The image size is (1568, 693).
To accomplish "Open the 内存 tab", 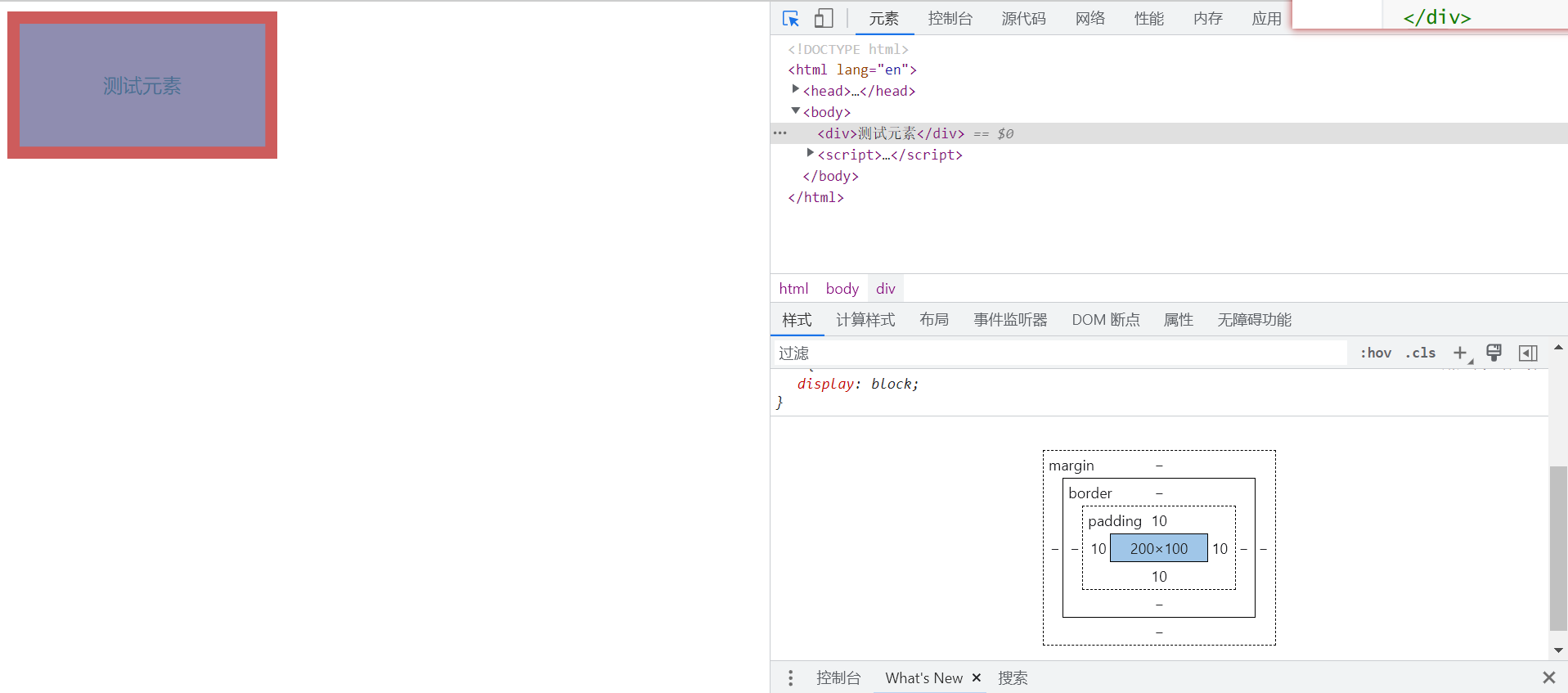I will (x=1208, y=18).
